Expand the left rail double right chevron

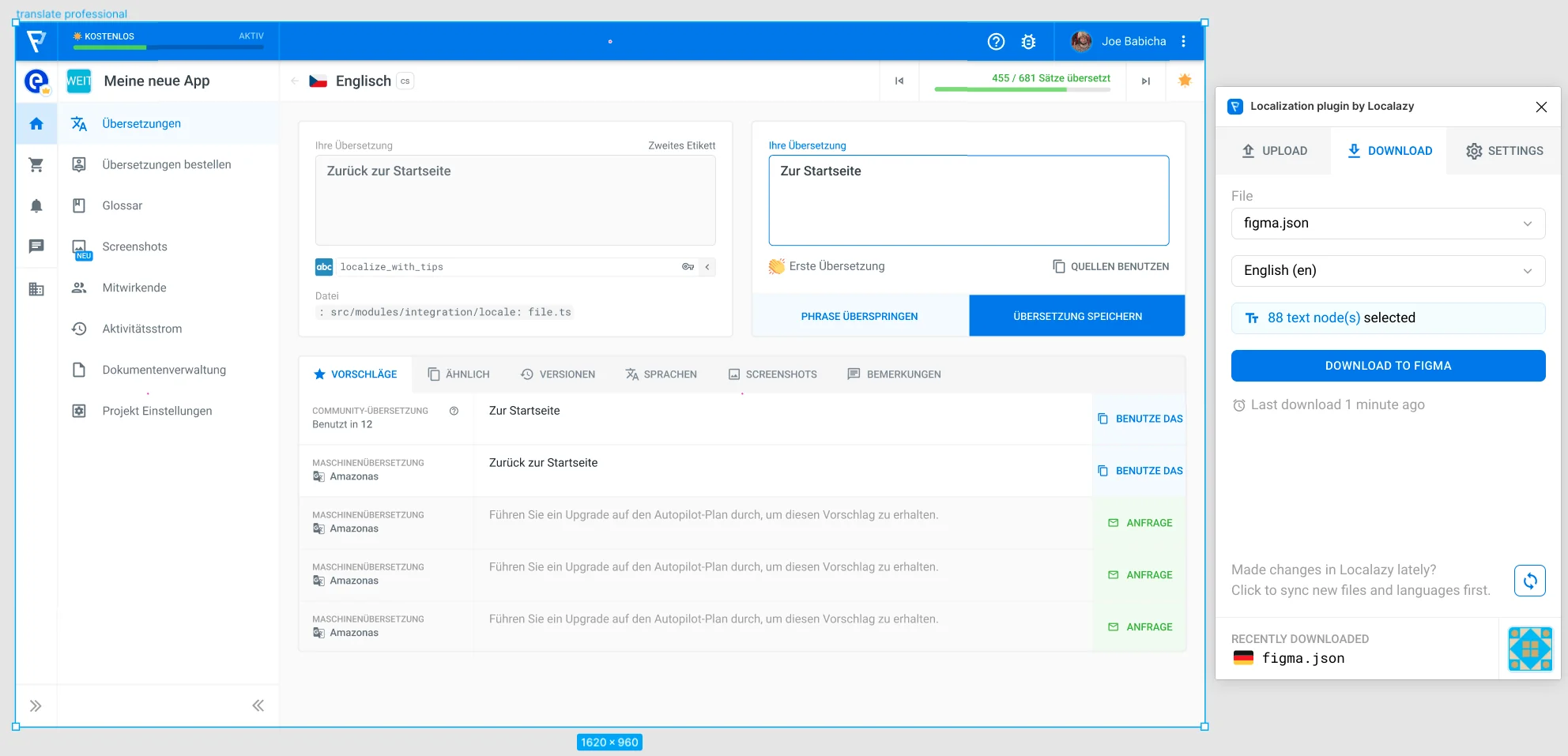(x=36, y=705)
